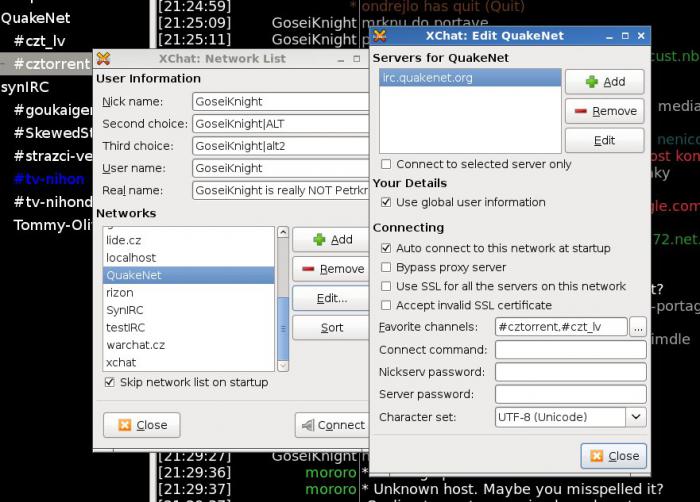The height and width of the screenshot is (502, 700).
Task: Minimize the Network List window
Action: coord(341,59)
